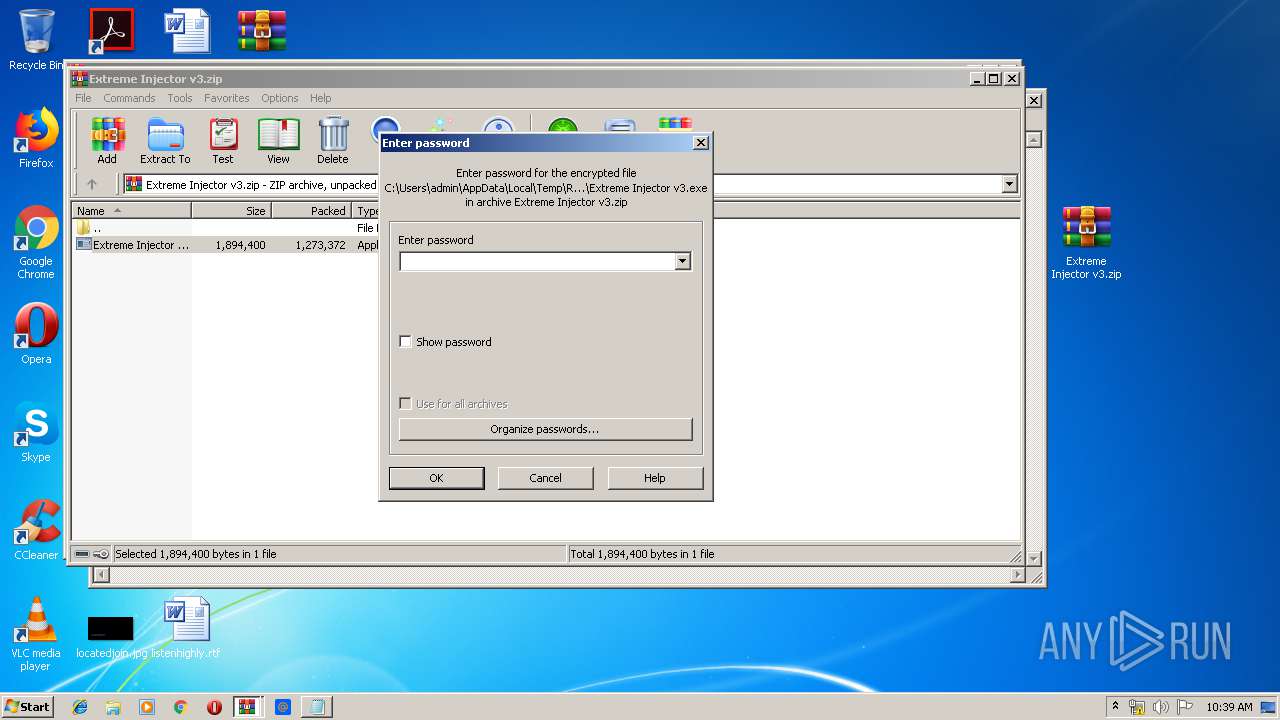Click the View toolbar icon
The height and width of the screenshot is (720, 1280).
click(x=278, y=140)
